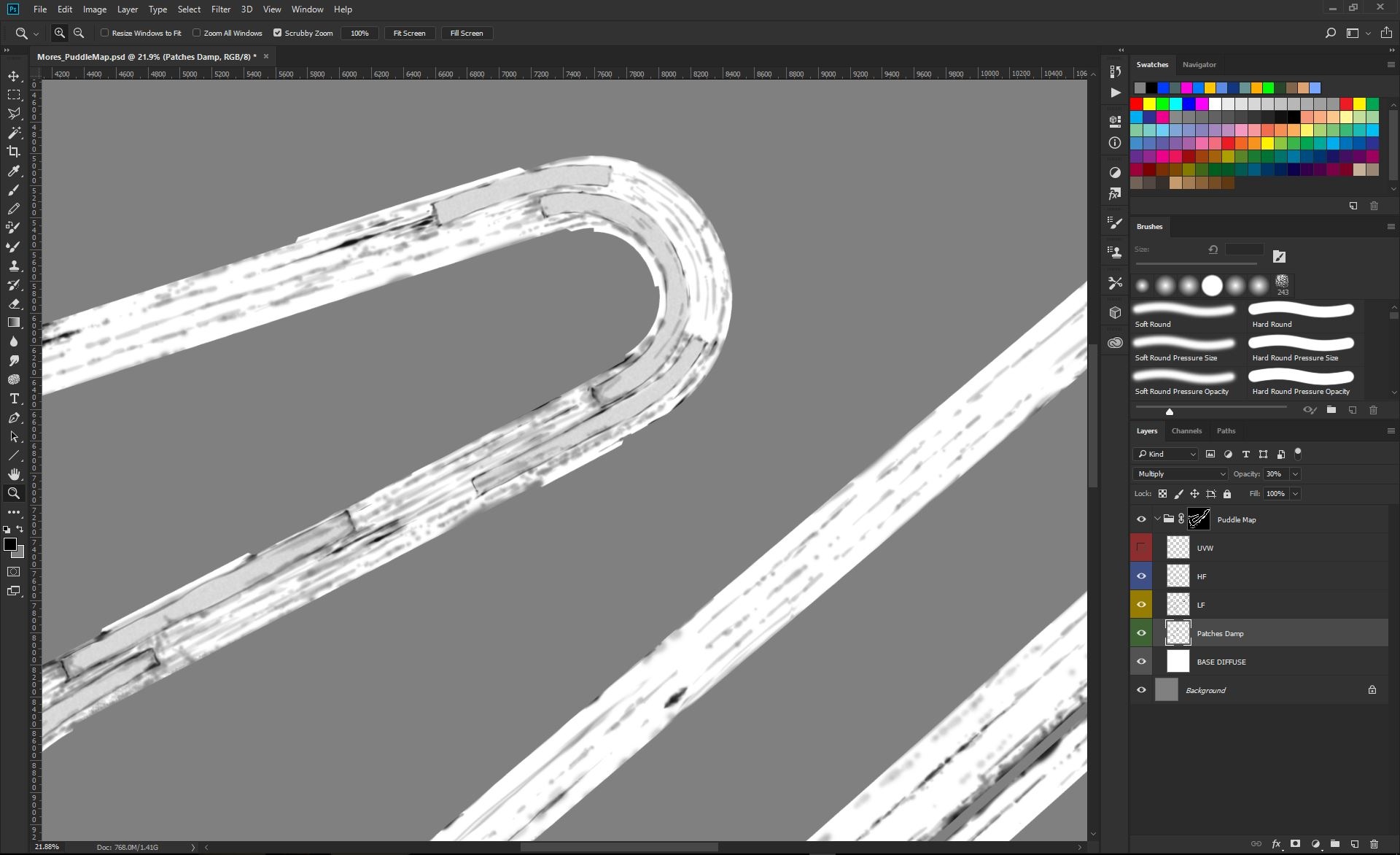Select the Path Selection tool
The image size is (1400, 855).
[14, 436]
